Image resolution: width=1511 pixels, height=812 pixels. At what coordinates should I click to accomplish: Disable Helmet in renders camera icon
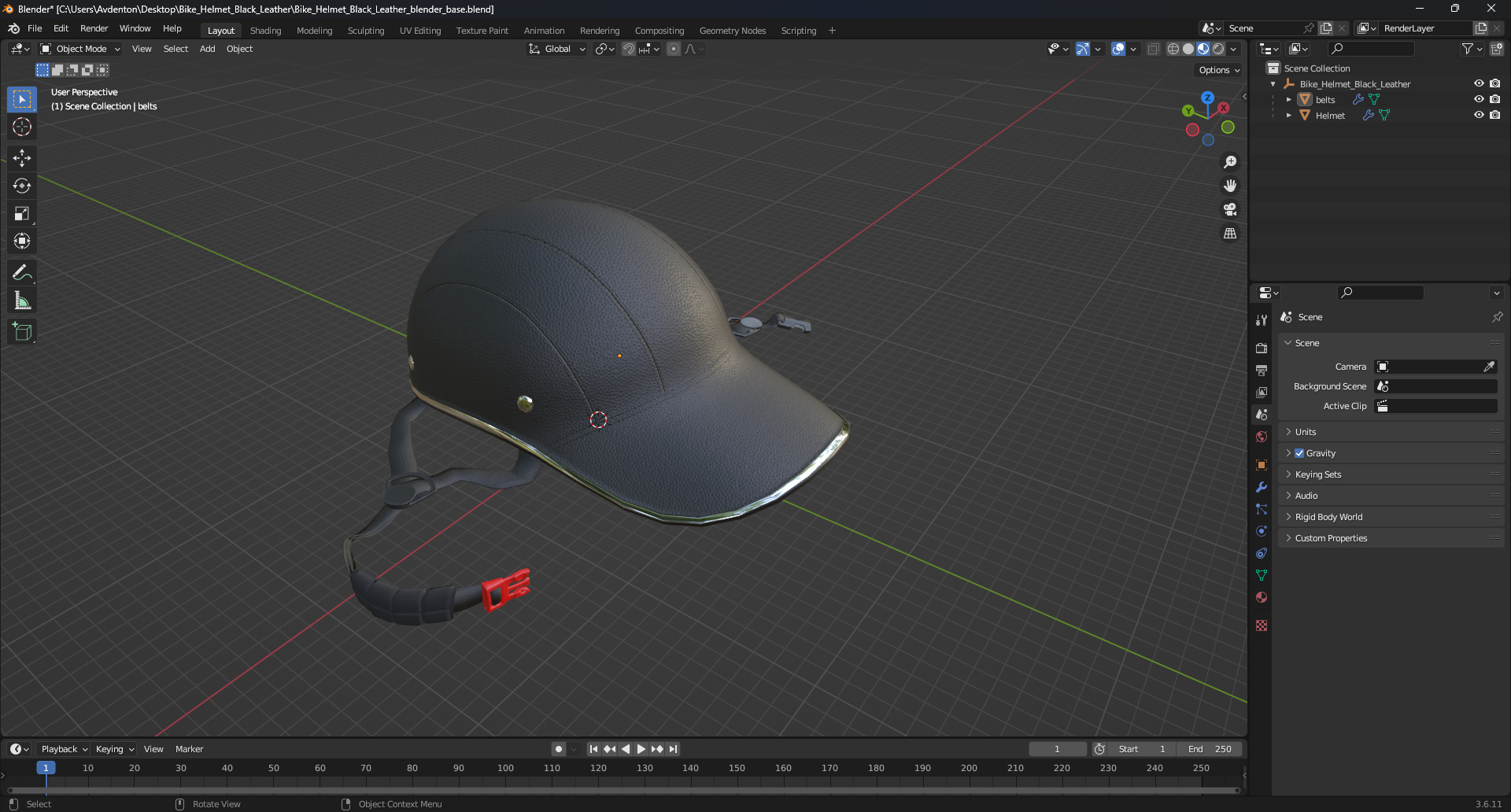pos(1494,115)
